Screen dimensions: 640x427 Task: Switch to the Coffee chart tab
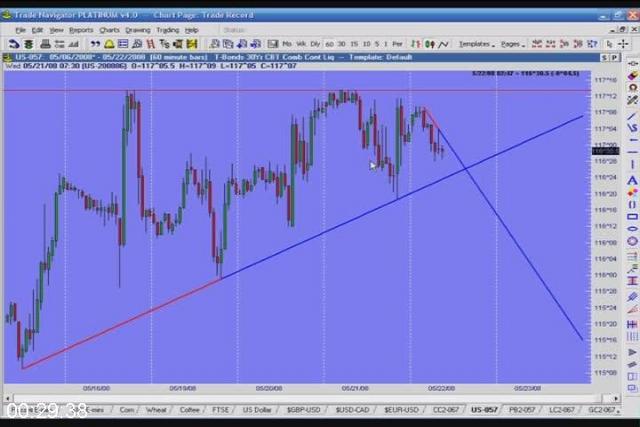[189, 410]
